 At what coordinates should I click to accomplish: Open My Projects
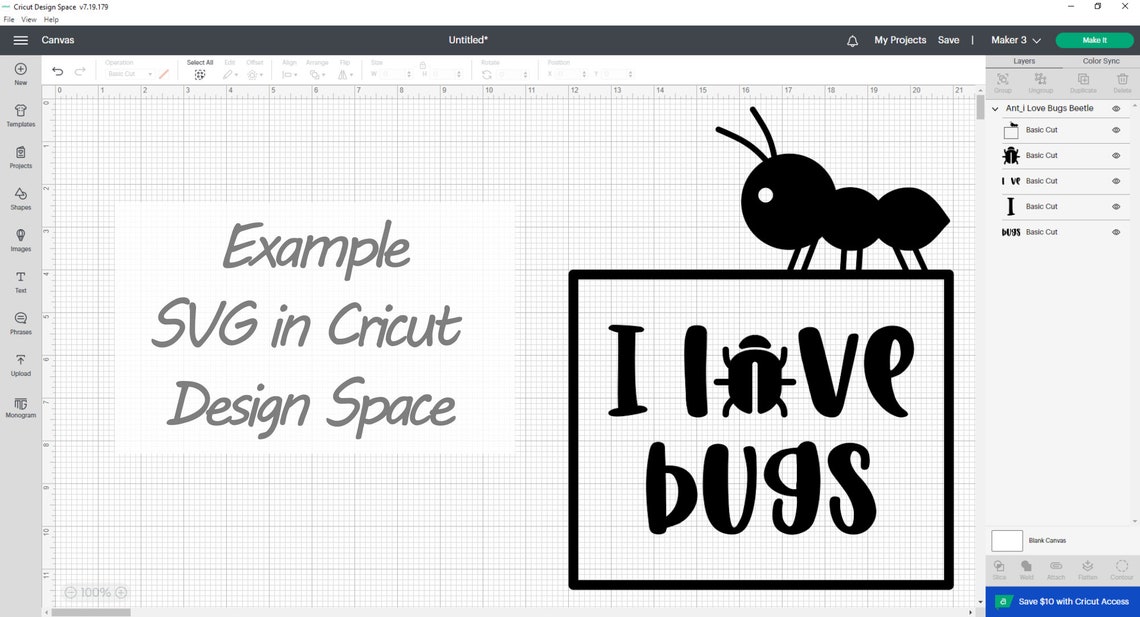(899, 40)
